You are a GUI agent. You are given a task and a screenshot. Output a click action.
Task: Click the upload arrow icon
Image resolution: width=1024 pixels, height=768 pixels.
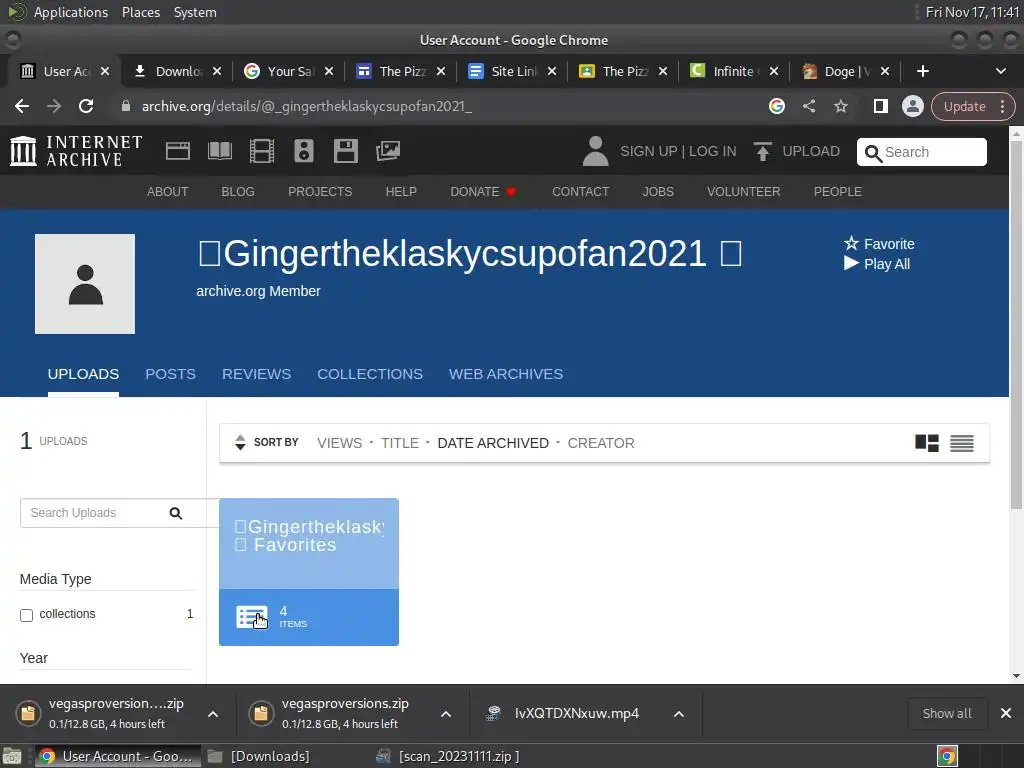pos(762,152)
